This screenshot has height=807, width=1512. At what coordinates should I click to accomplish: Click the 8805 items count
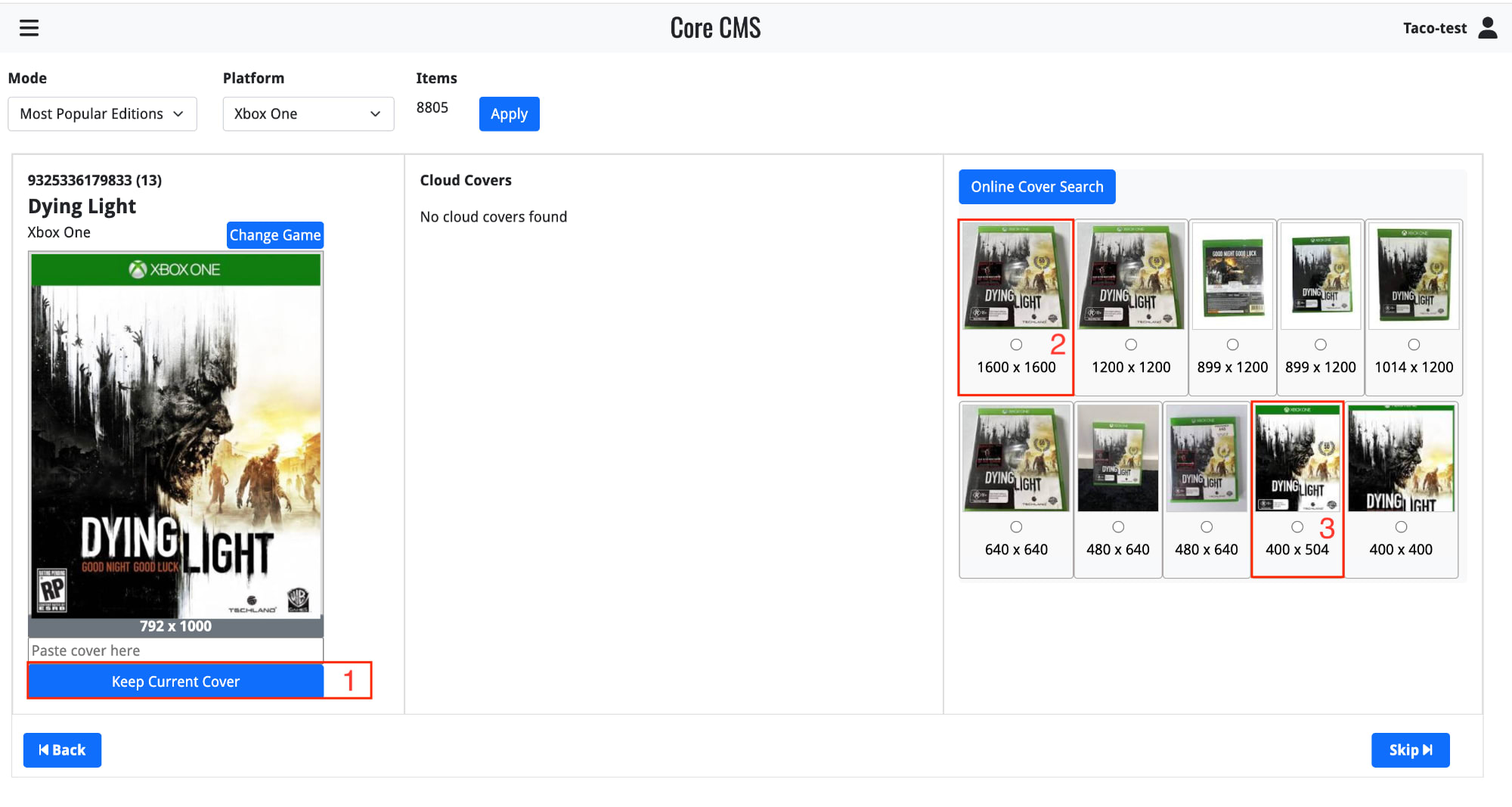(432, 107)
